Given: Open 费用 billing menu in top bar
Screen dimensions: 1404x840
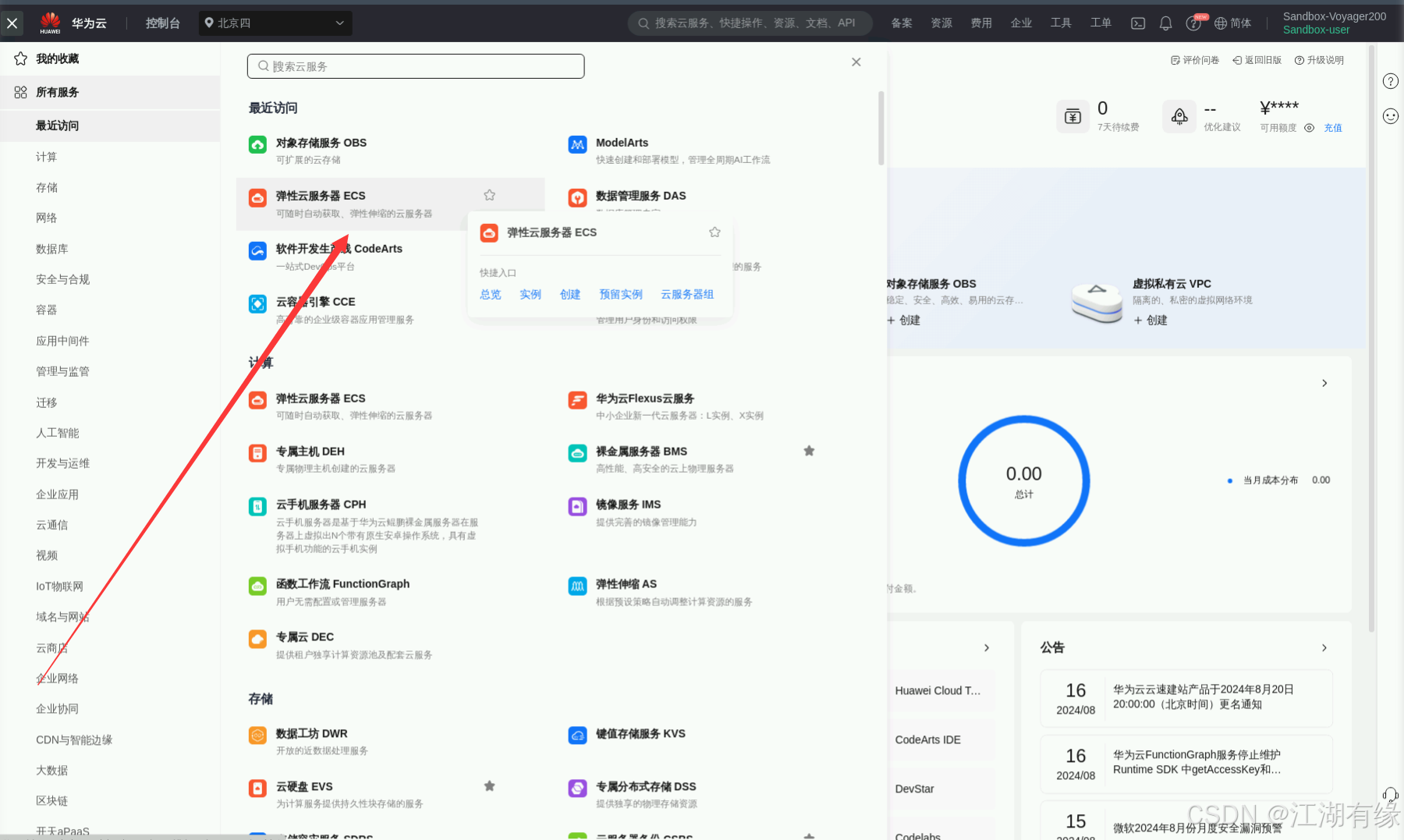Looking at the screenshot, I should pos(981,23).
